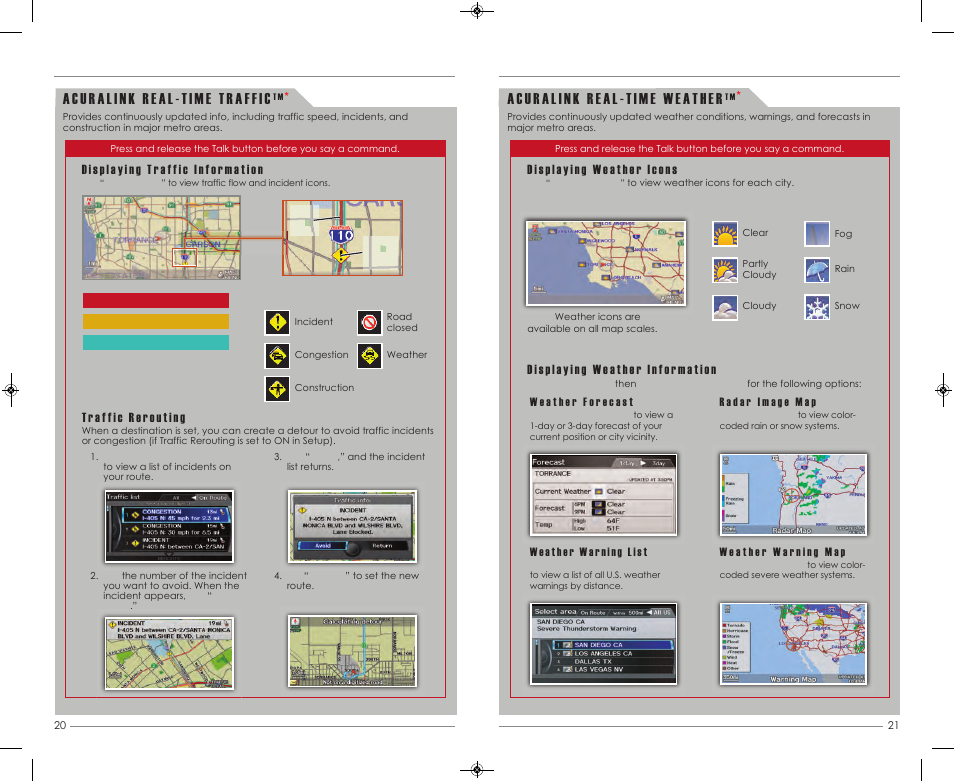Select the Rain umbrella icon

coord(816,269)
